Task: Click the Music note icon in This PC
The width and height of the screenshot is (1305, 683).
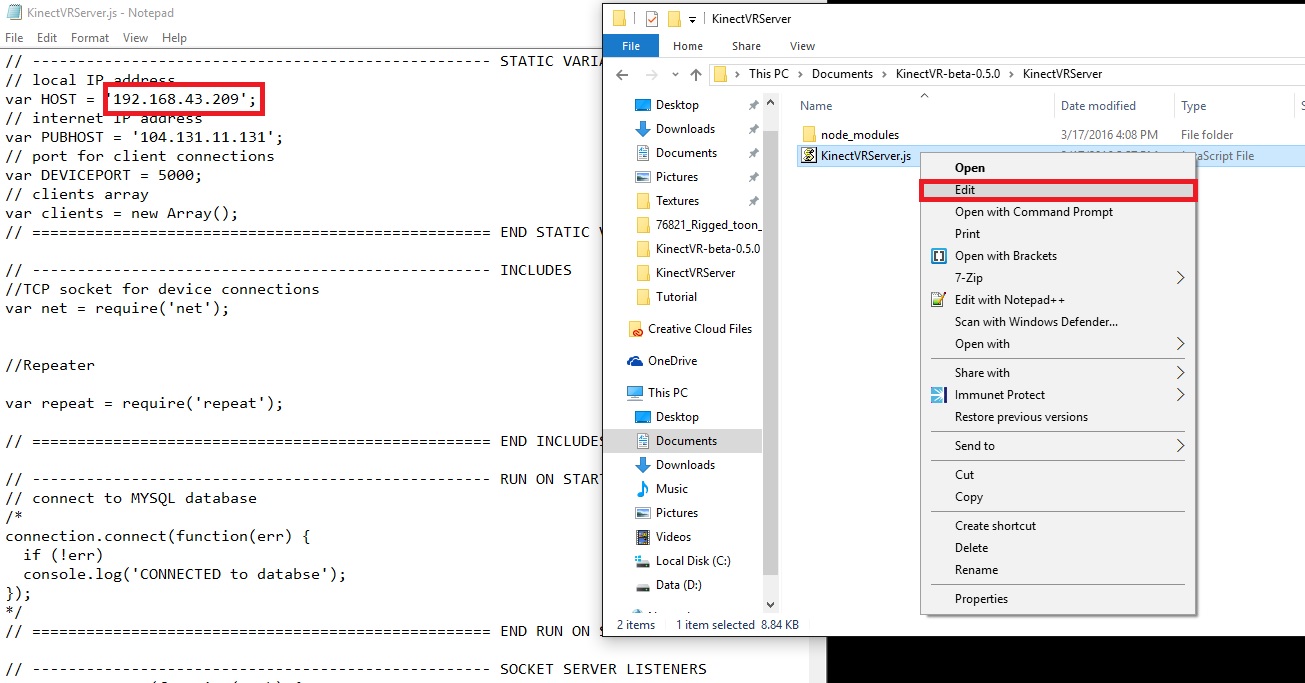Action: pos(643,489)
